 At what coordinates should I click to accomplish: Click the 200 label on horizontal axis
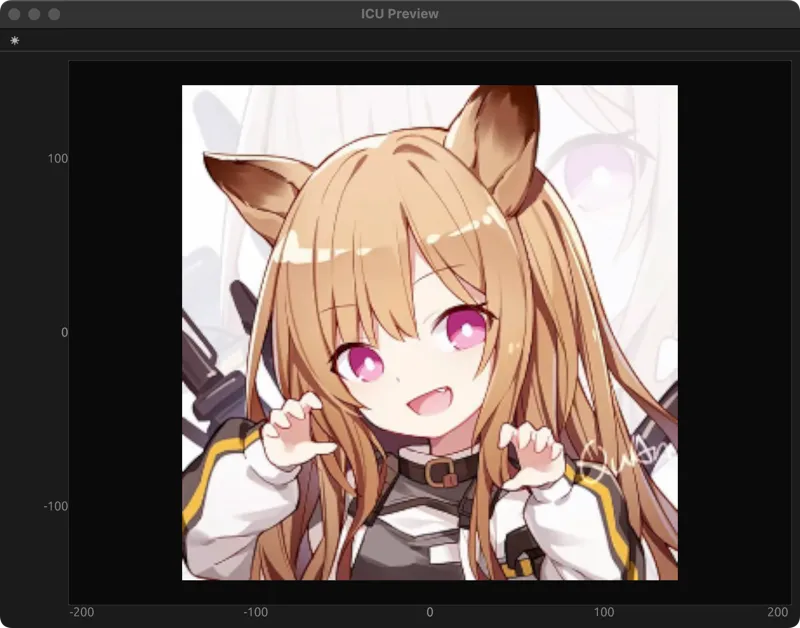pyautogui.click(x=777, y=612)
